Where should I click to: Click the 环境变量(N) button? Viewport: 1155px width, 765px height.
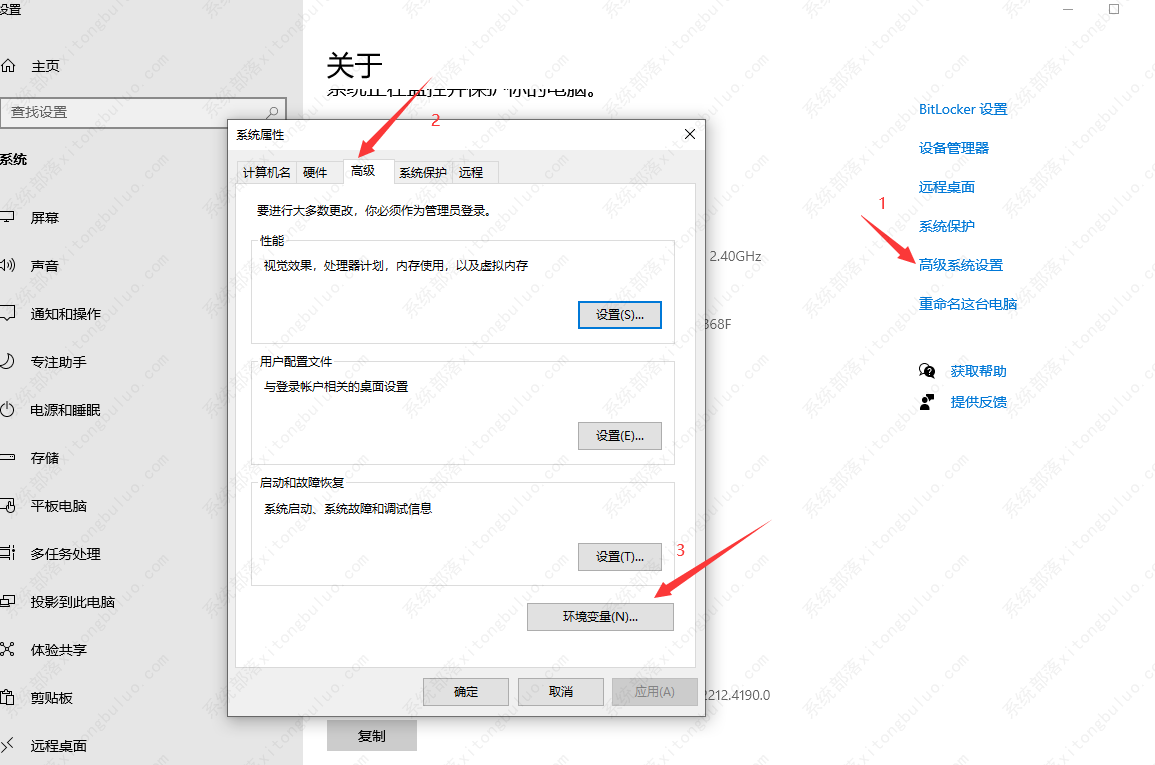click(600, 617)
